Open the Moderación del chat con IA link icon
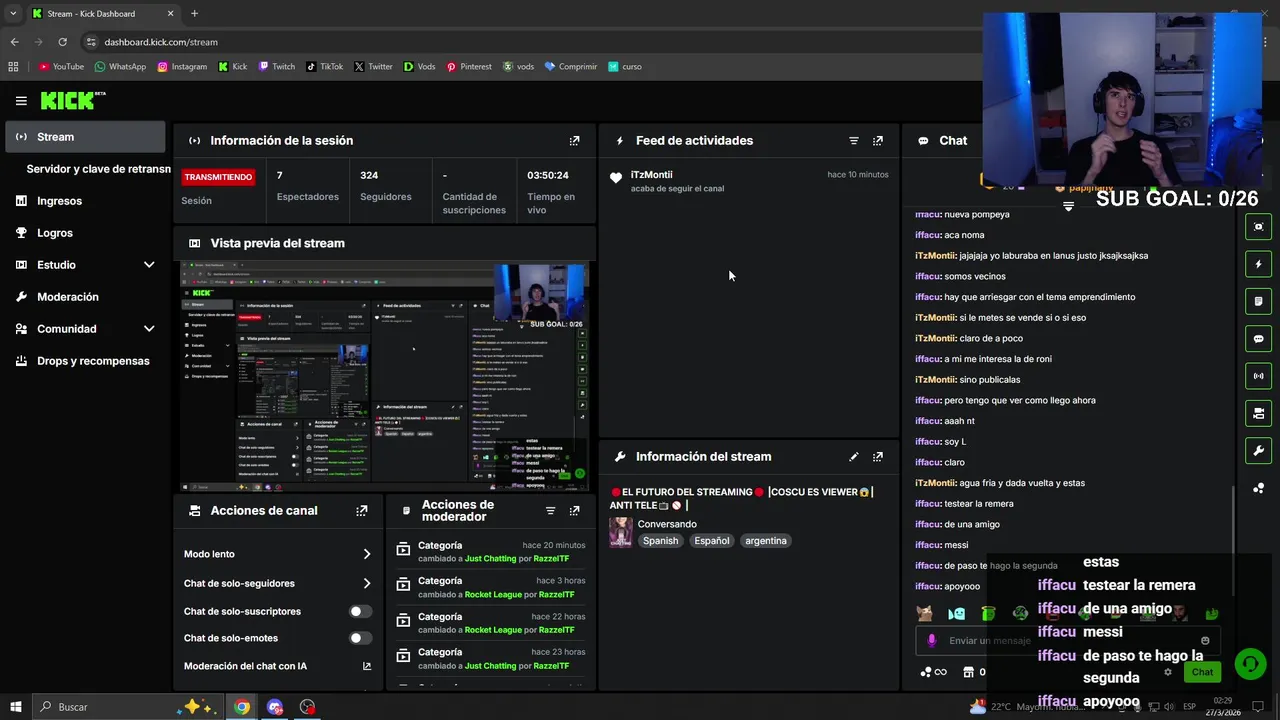The width and height of the screenshot is (1280, 720). click(367, 666)
